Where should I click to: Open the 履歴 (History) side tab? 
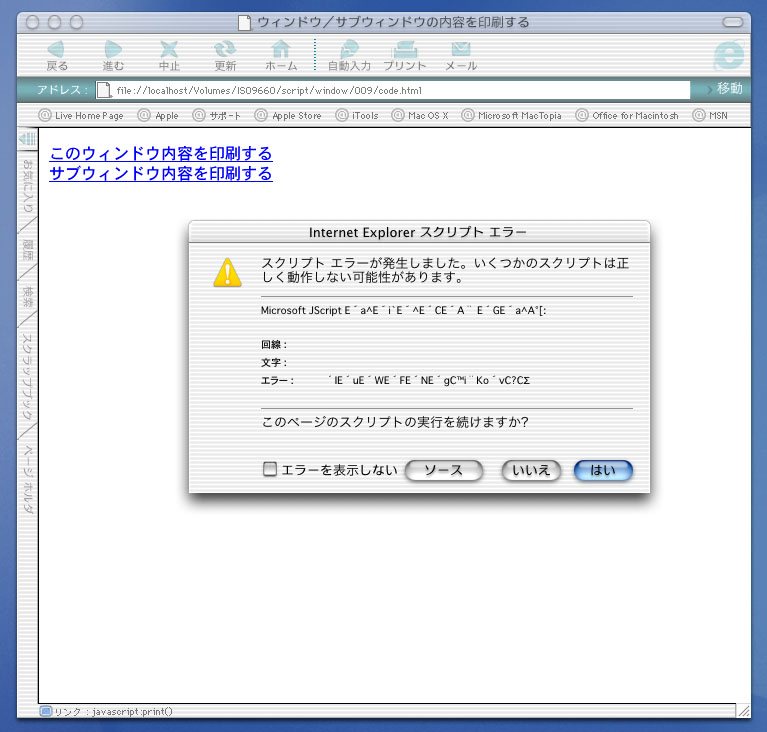click(x=28, y=250)
